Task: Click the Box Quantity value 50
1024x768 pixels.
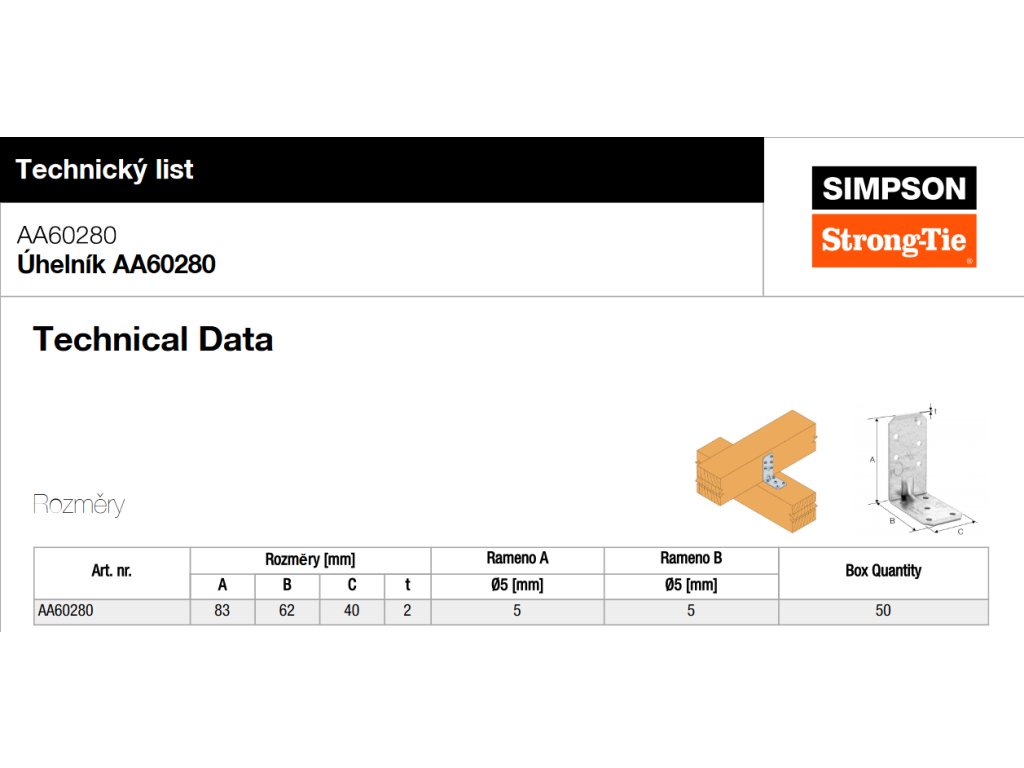Action: pos(883,611)
